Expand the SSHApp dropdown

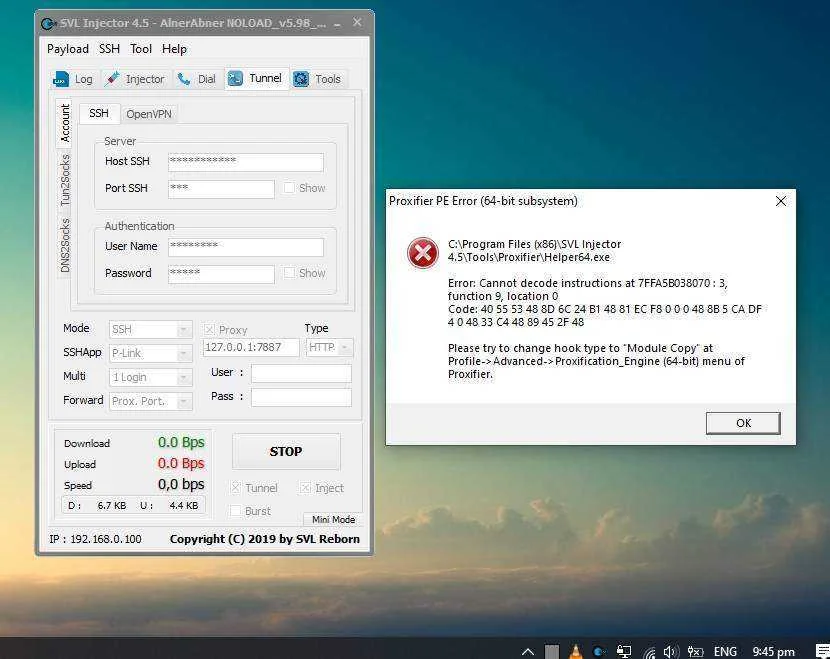click(184, 353)
